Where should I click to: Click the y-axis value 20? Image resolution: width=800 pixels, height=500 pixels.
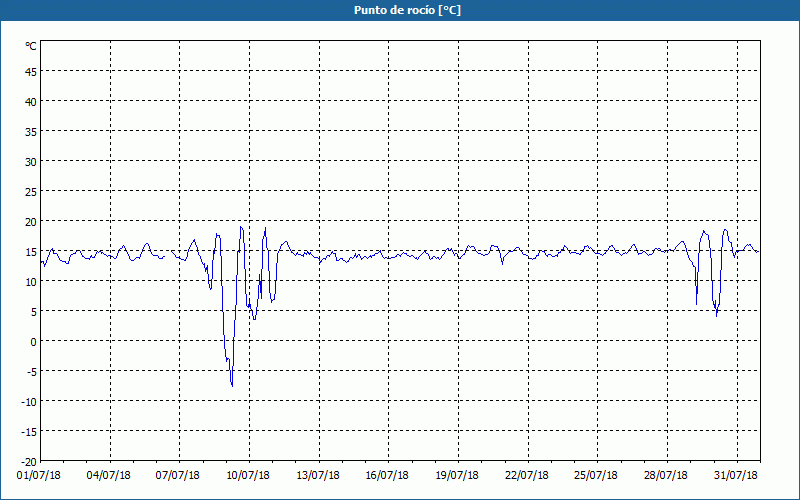[31, 222]
